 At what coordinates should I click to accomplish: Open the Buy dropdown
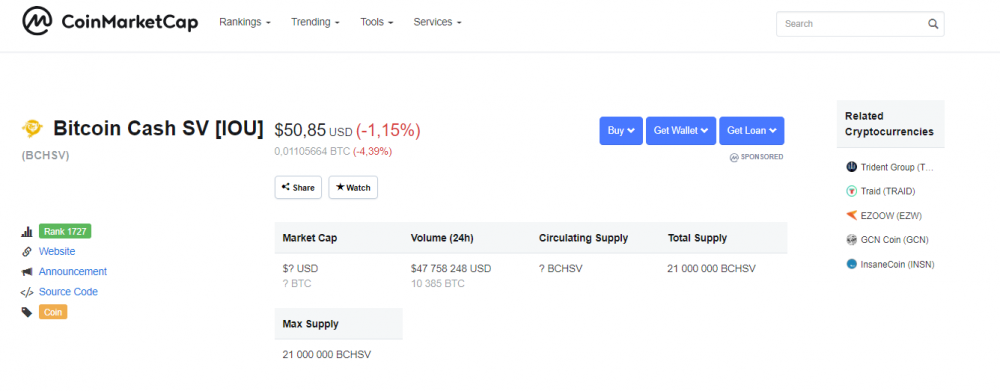(621, 131)
